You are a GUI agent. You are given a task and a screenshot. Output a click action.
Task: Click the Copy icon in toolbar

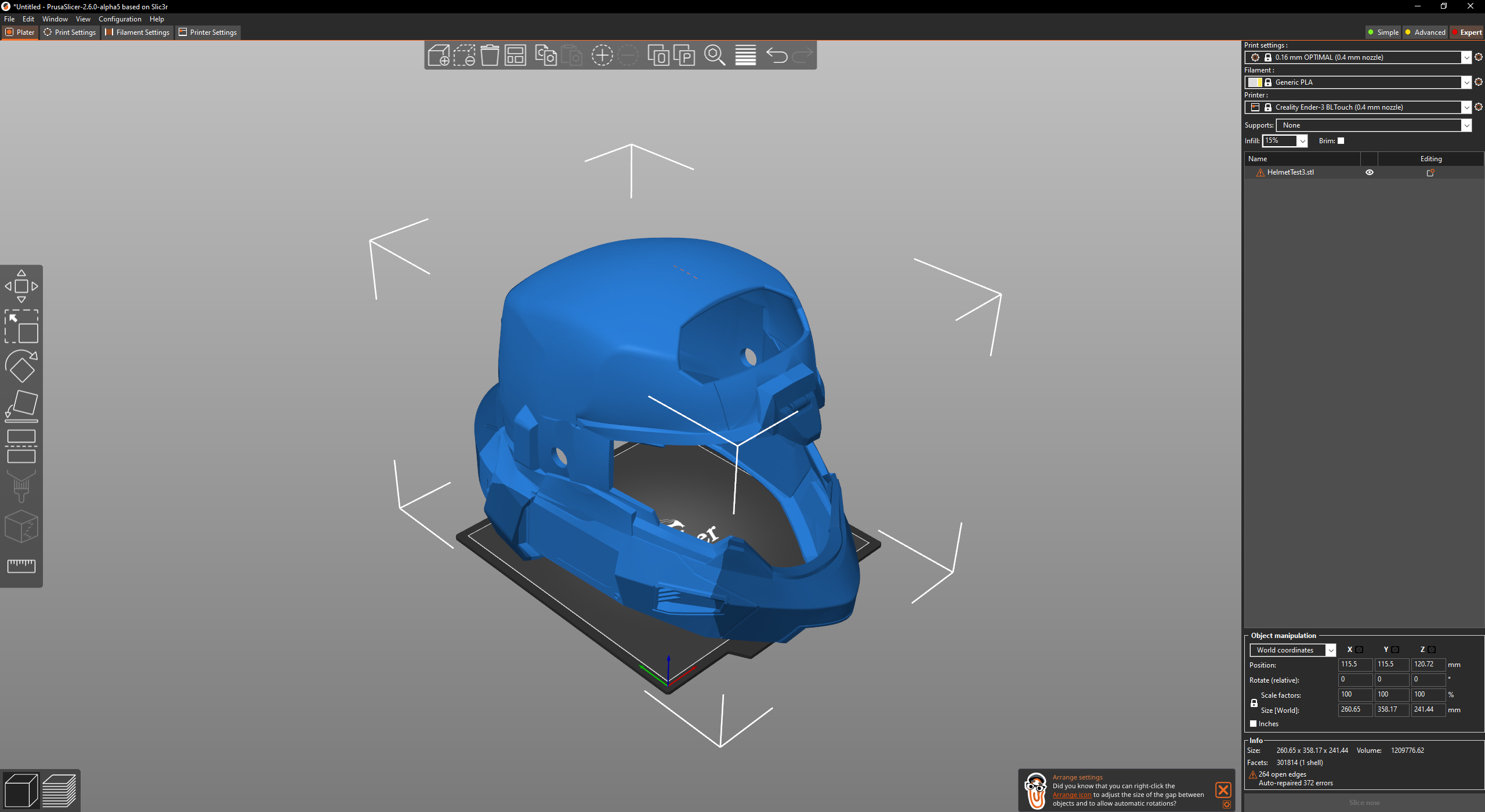[x=545, y=55]
